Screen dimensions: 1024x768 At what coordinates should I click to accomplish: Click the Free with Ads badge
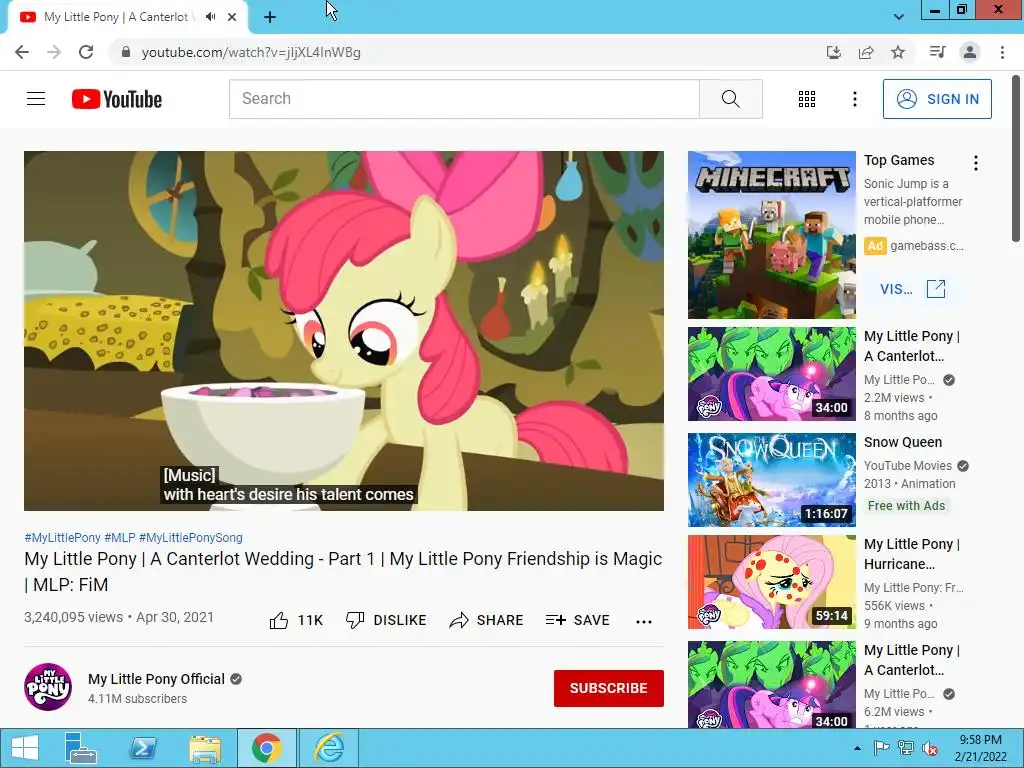coord(906,505)
